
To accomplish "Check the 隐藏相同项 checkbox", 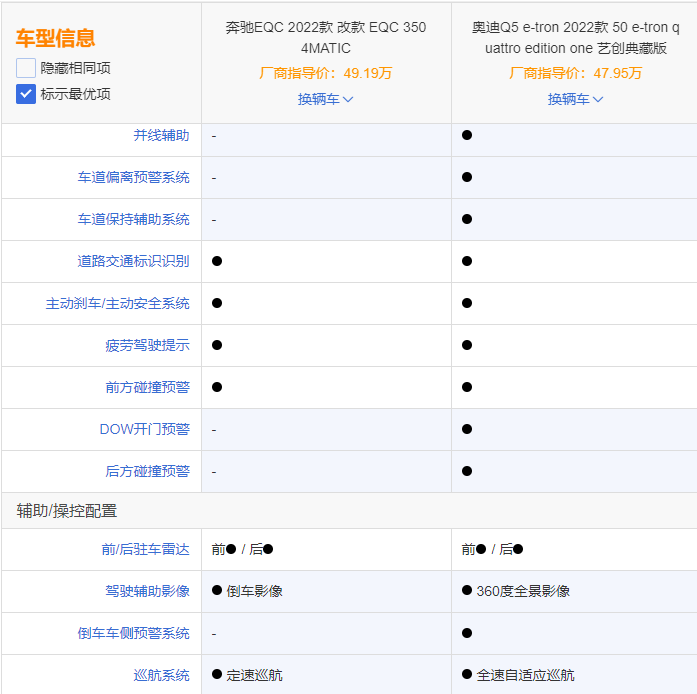I will [x=26, y=68].
